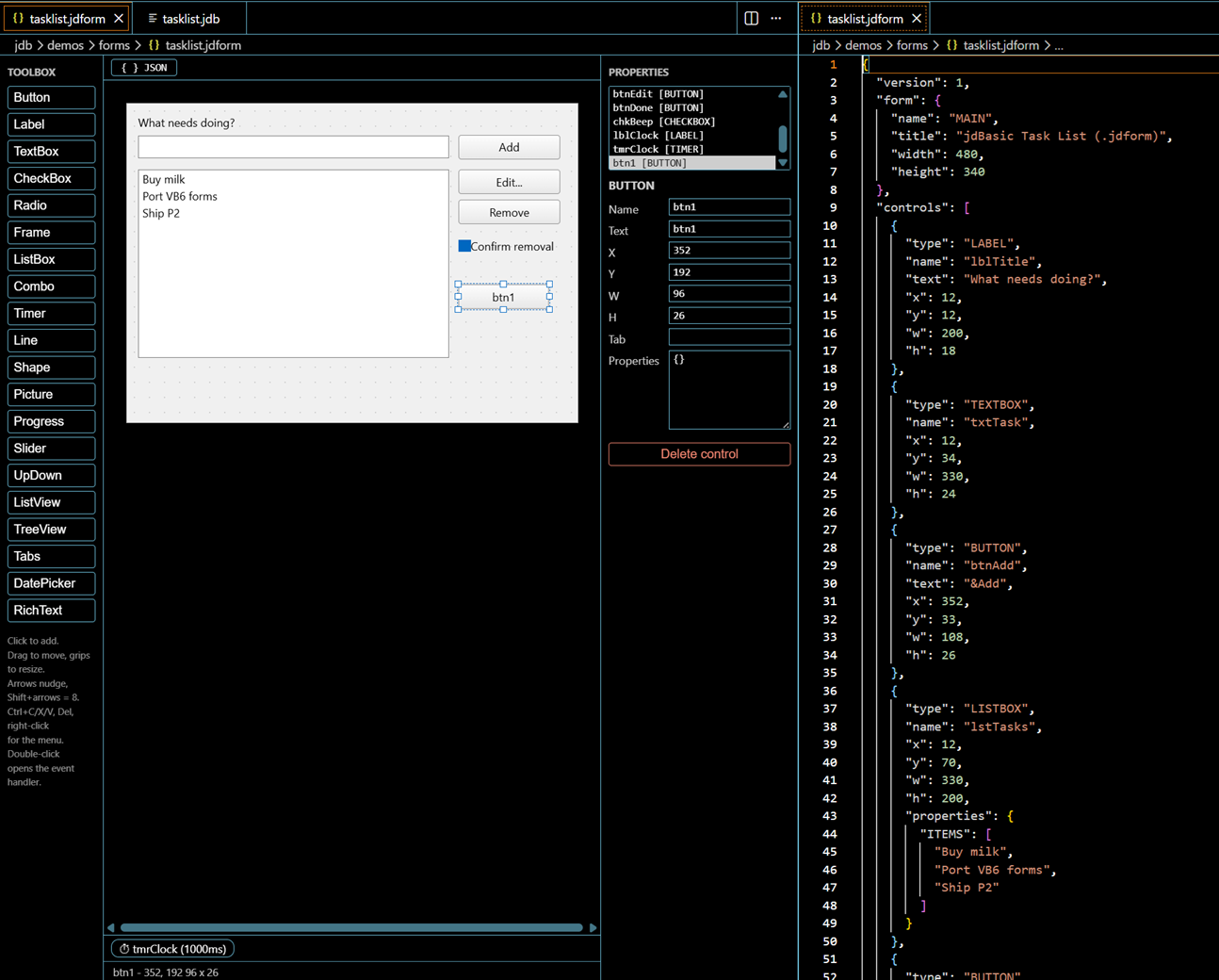
Task: Select the "Ship P2" list item
Action: tap(161, 213)
